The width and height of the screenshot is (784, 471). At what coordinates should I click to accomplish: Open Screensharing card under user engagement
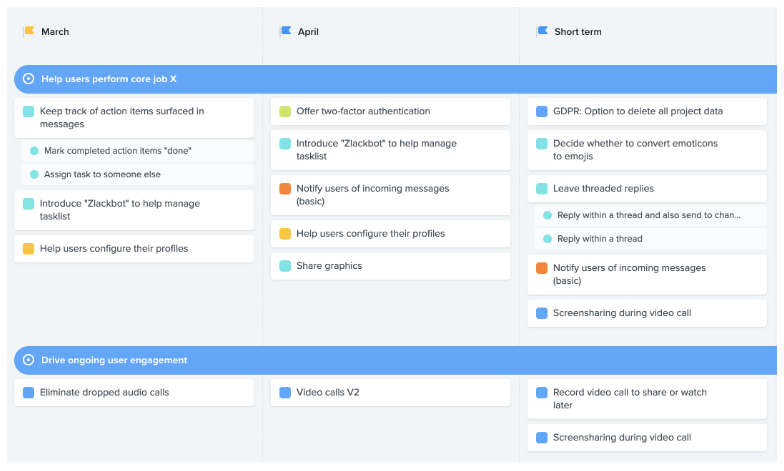coord(647,438)
